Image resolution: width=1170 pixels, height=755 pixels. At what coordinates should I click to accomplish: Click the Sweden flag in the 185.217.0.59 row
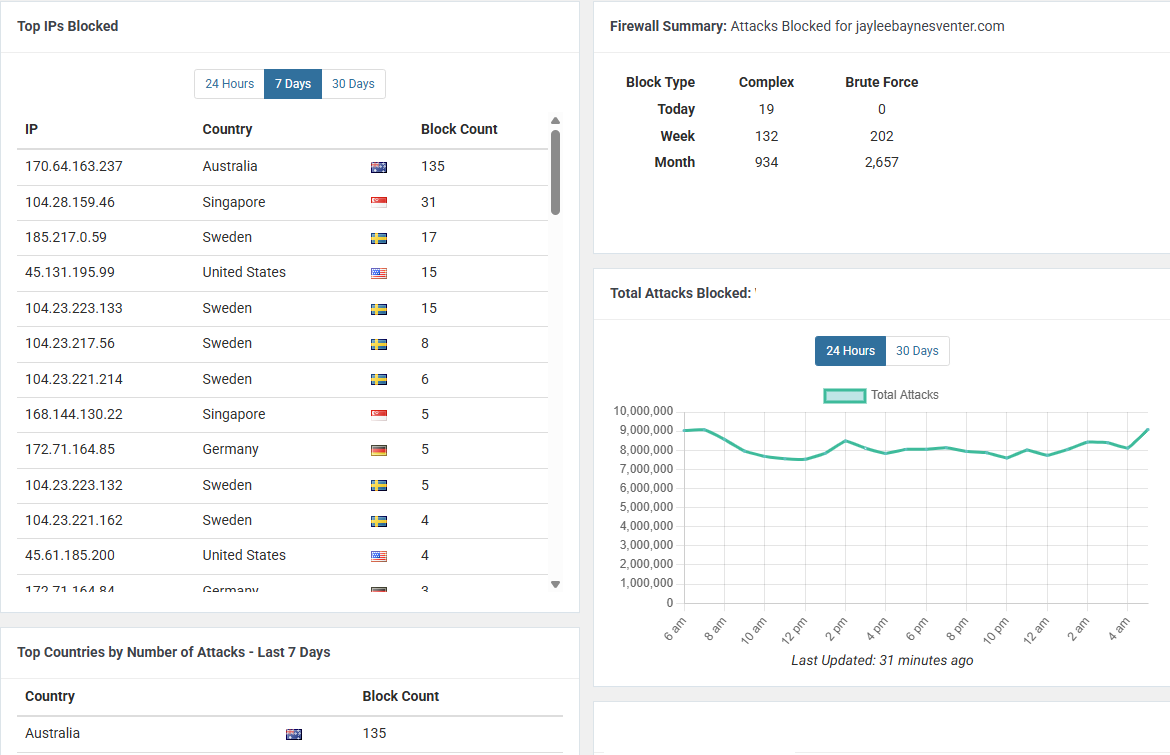click(x=379, y=238)
